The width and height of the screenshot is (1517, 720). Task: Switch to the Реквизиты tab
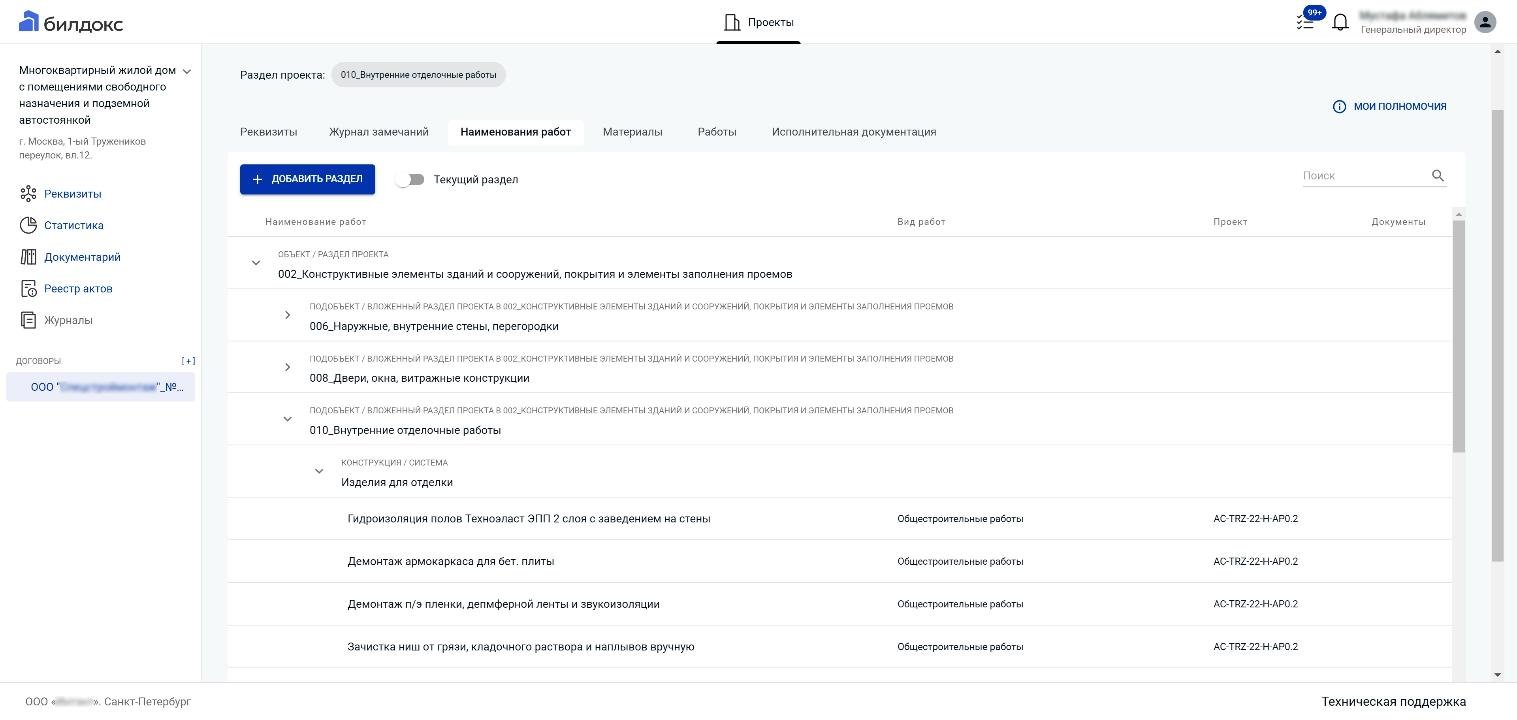point(269,132)
